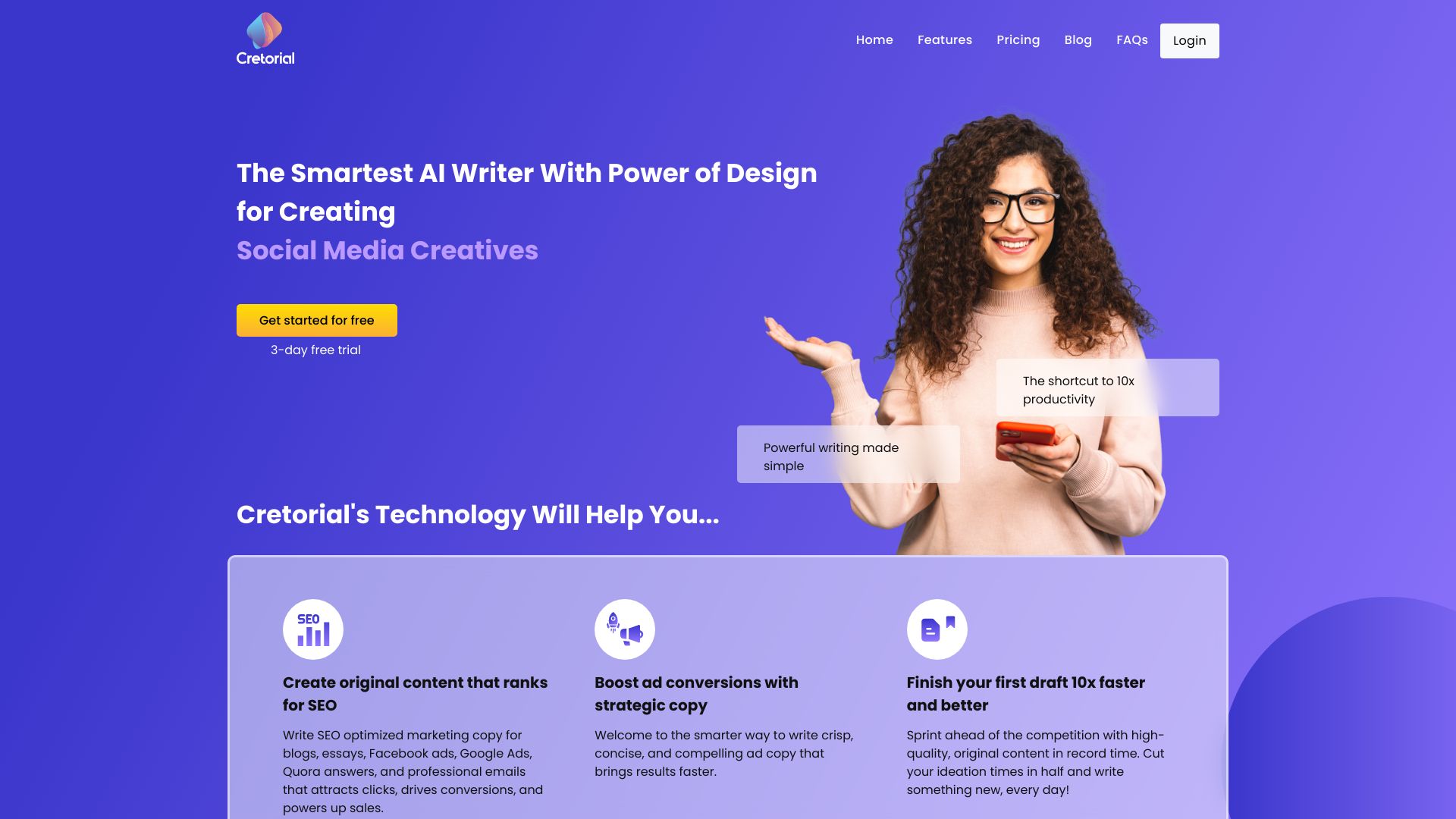The width and height of the screenshot is (1456, 819).
Task: Click the Home navigation link
Action: point(874,40)
